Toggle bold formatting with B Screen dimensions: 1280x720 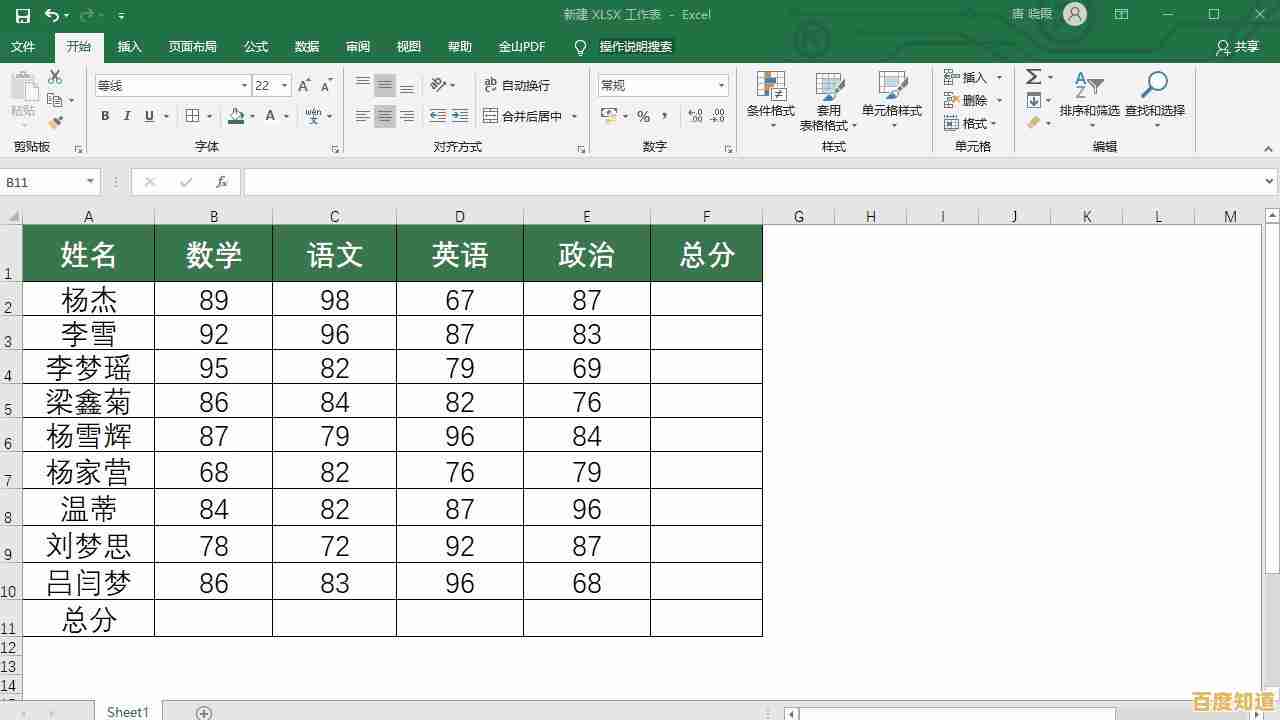(104, 115)
